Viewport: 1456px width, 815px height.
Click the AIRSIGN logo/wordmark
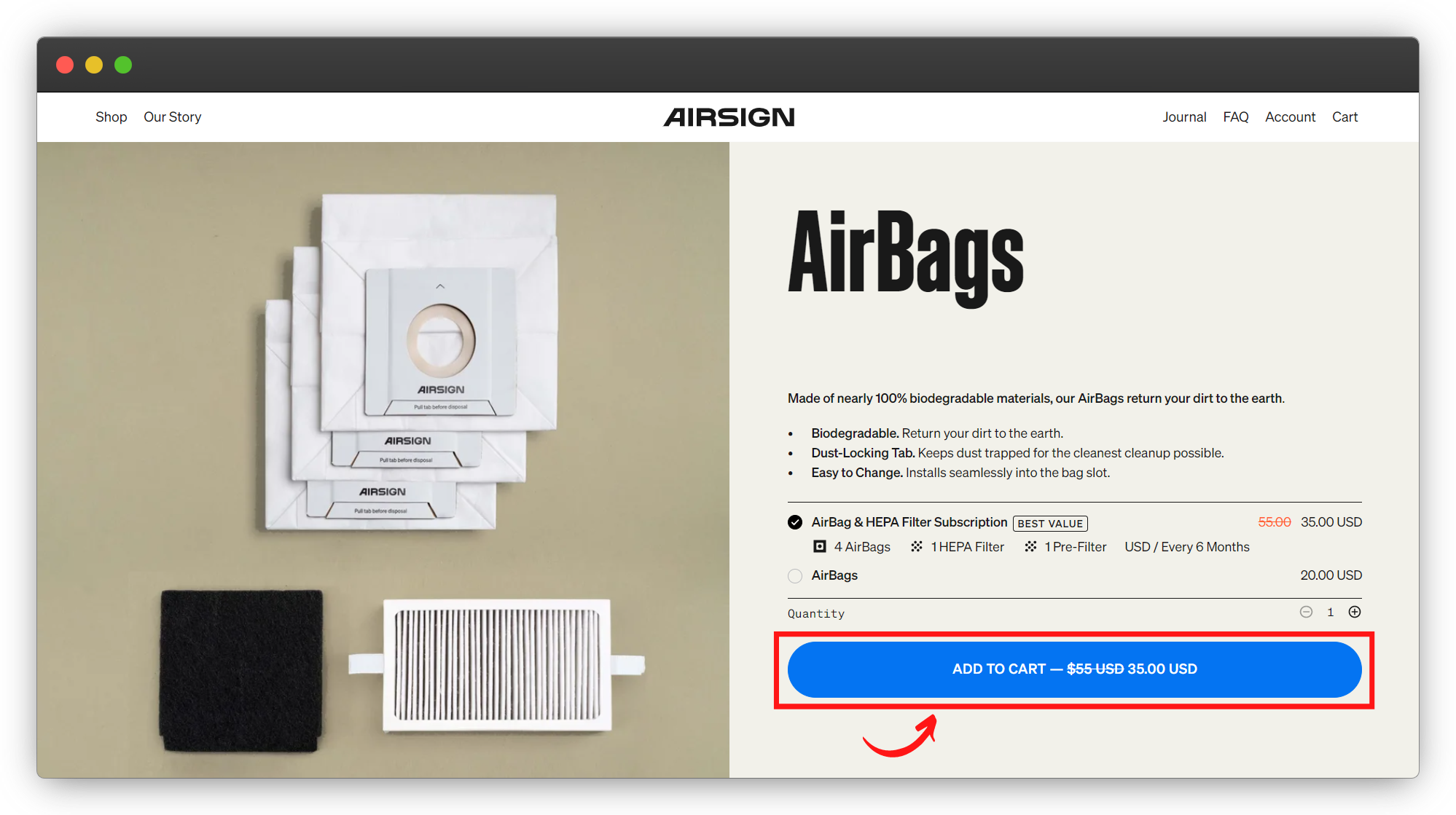727,116
